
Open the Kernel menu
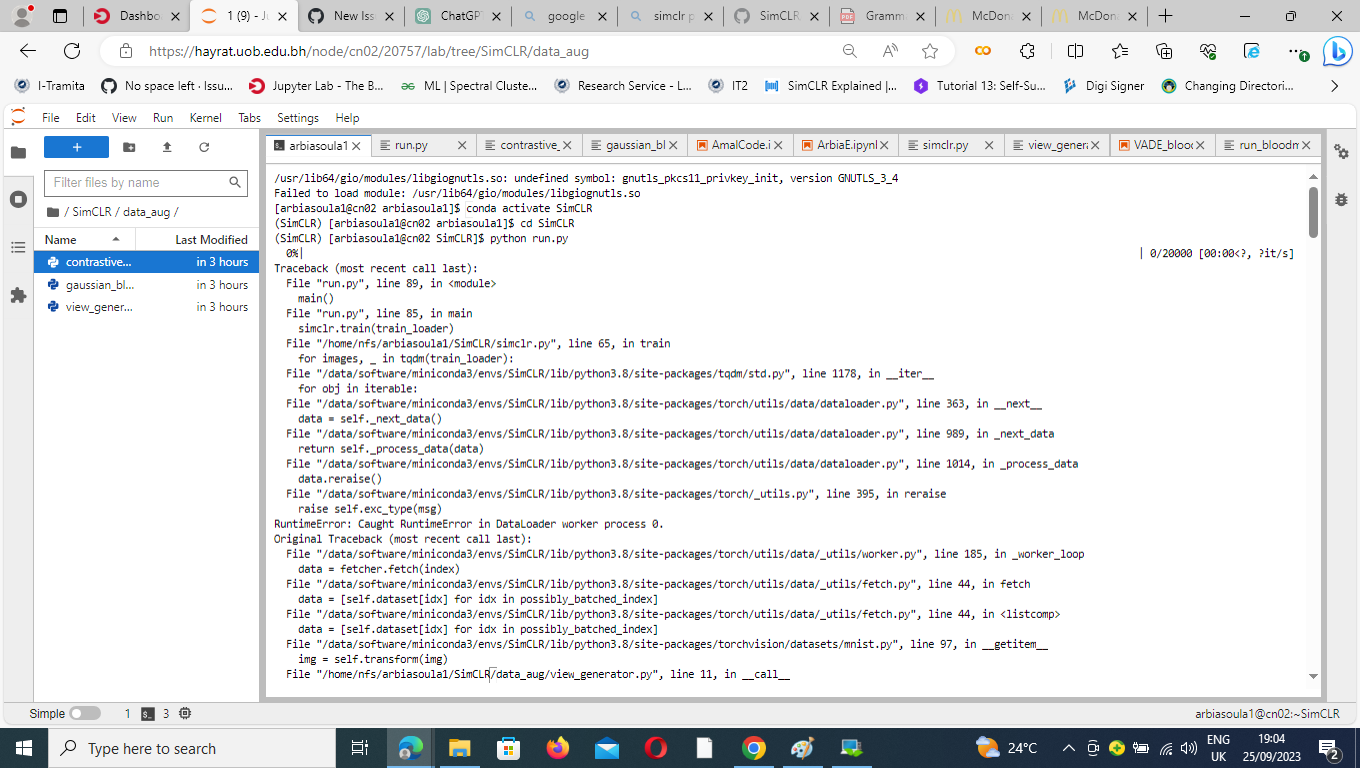coord(205,118)
